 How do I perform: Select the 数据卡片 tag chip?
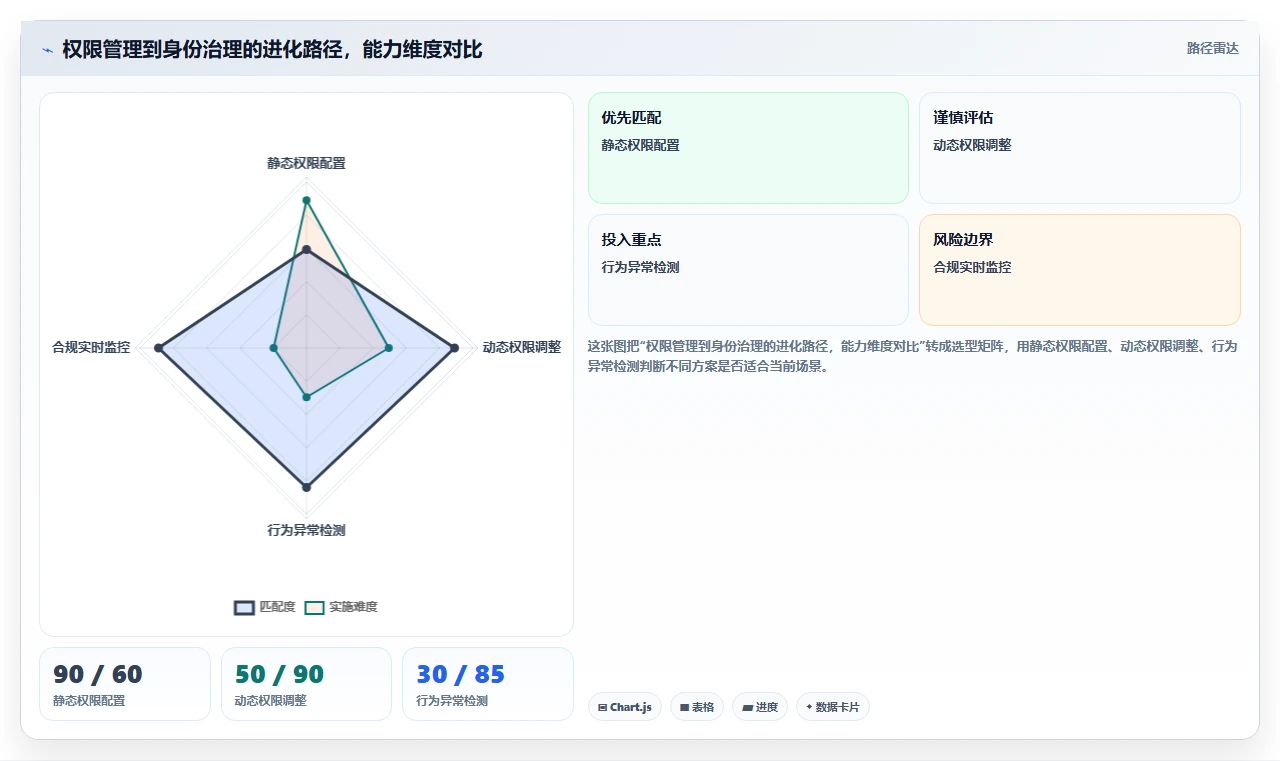tap(833, 707)
